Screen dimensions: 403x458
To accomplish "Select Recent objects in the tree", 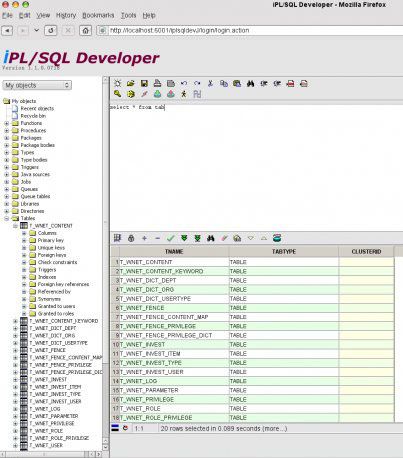I will coord(37,109).
